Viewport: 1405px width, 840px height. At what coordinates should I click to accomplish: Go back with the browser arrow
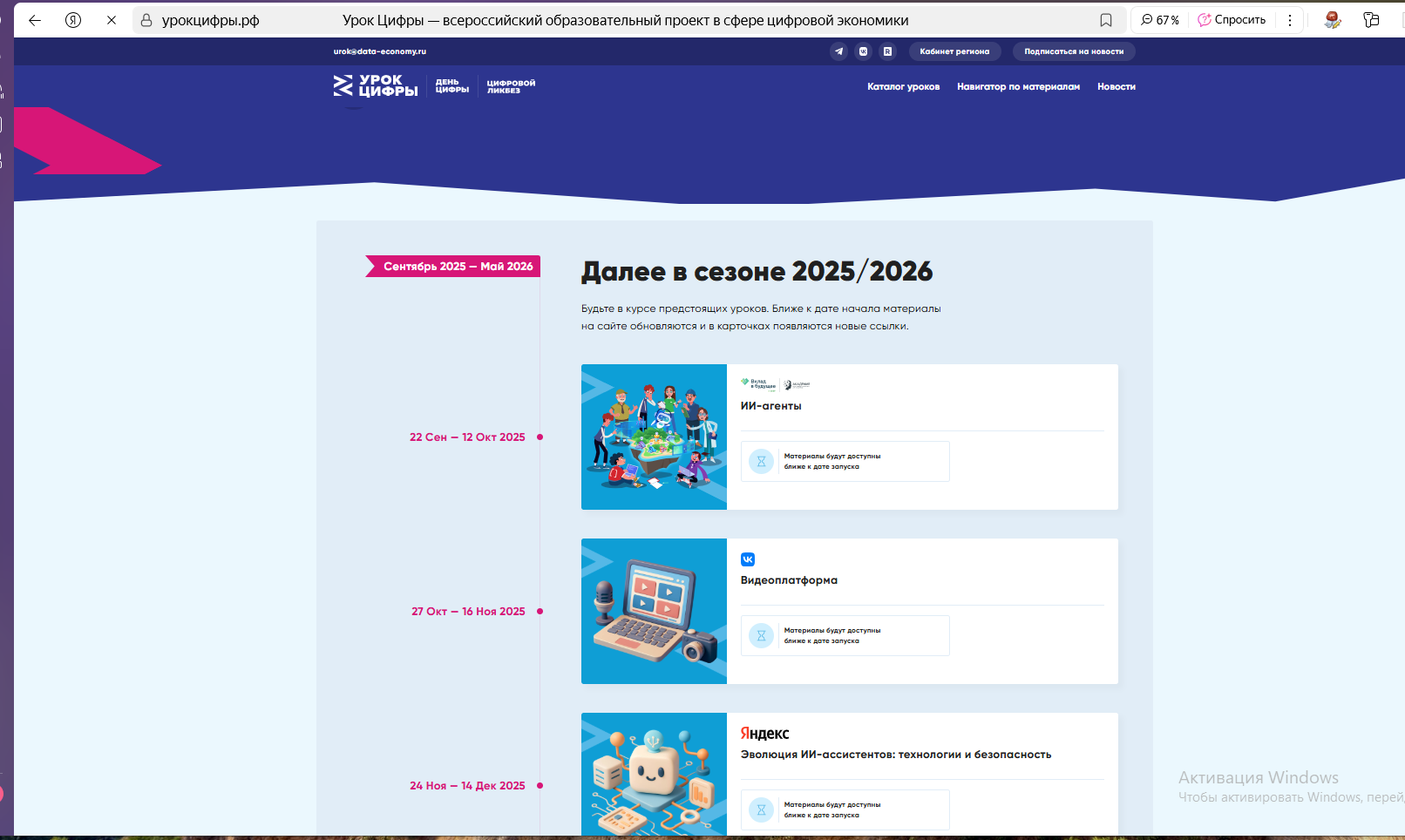(x=35, y=20)
